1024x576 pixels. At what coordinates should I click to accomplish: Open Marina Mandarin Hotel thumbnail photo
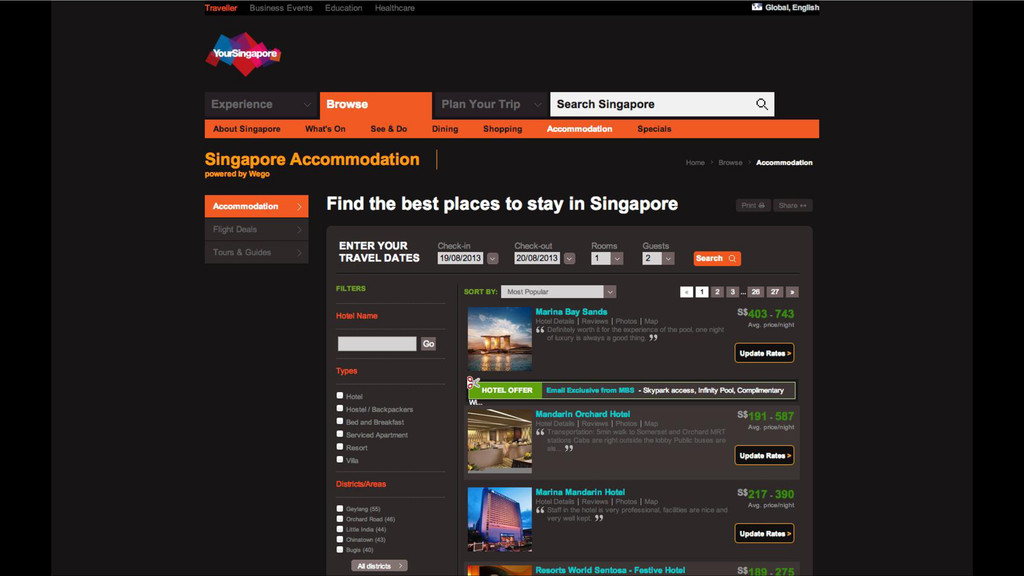point(500,519)
